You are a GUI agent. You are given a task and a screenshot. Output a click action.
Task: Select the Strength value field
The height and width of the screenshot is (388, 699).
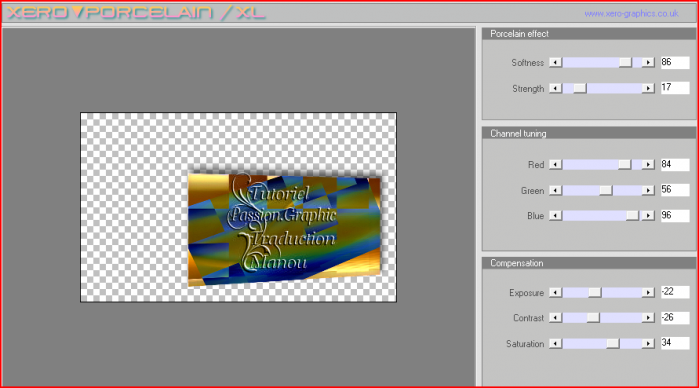pyautogui.click(x=675, y=88)
